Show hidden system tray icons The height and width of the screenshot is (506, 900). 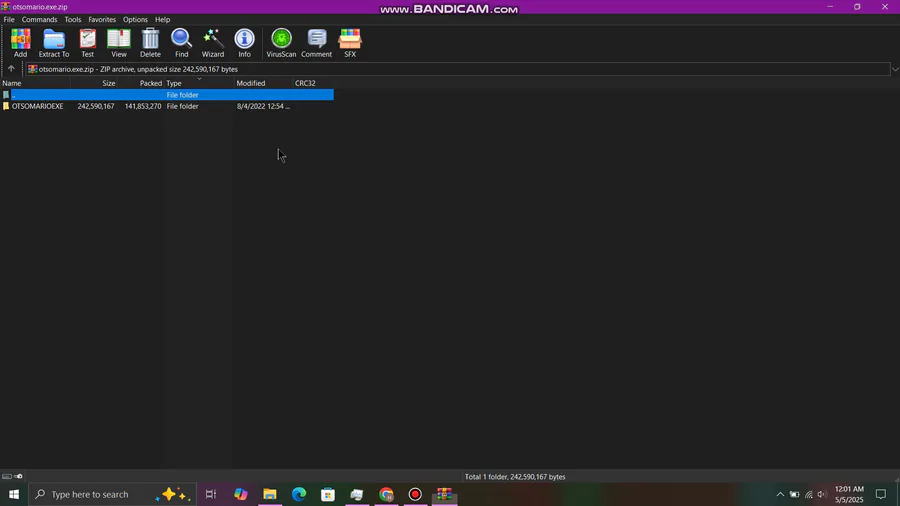pyautogui.click(x=780, y=494)
